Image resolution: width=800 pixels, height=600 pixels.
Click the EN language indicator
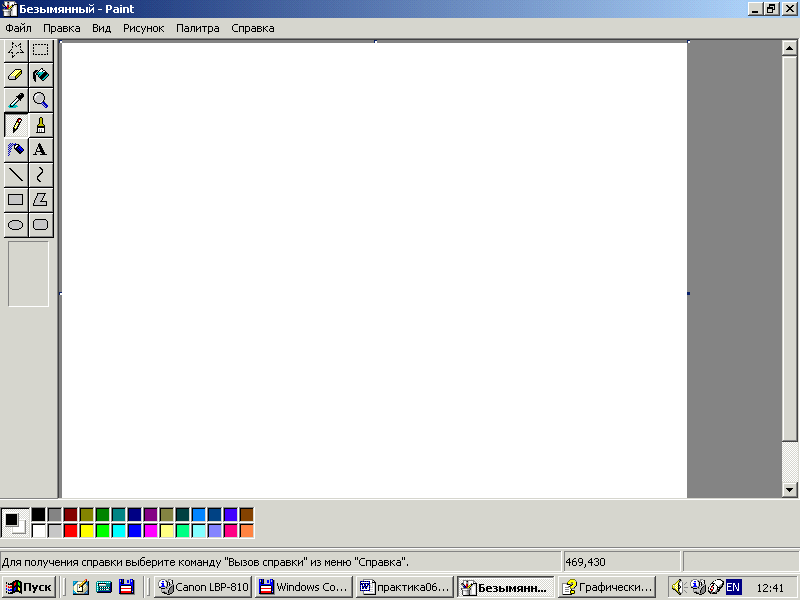click(733, 587)
